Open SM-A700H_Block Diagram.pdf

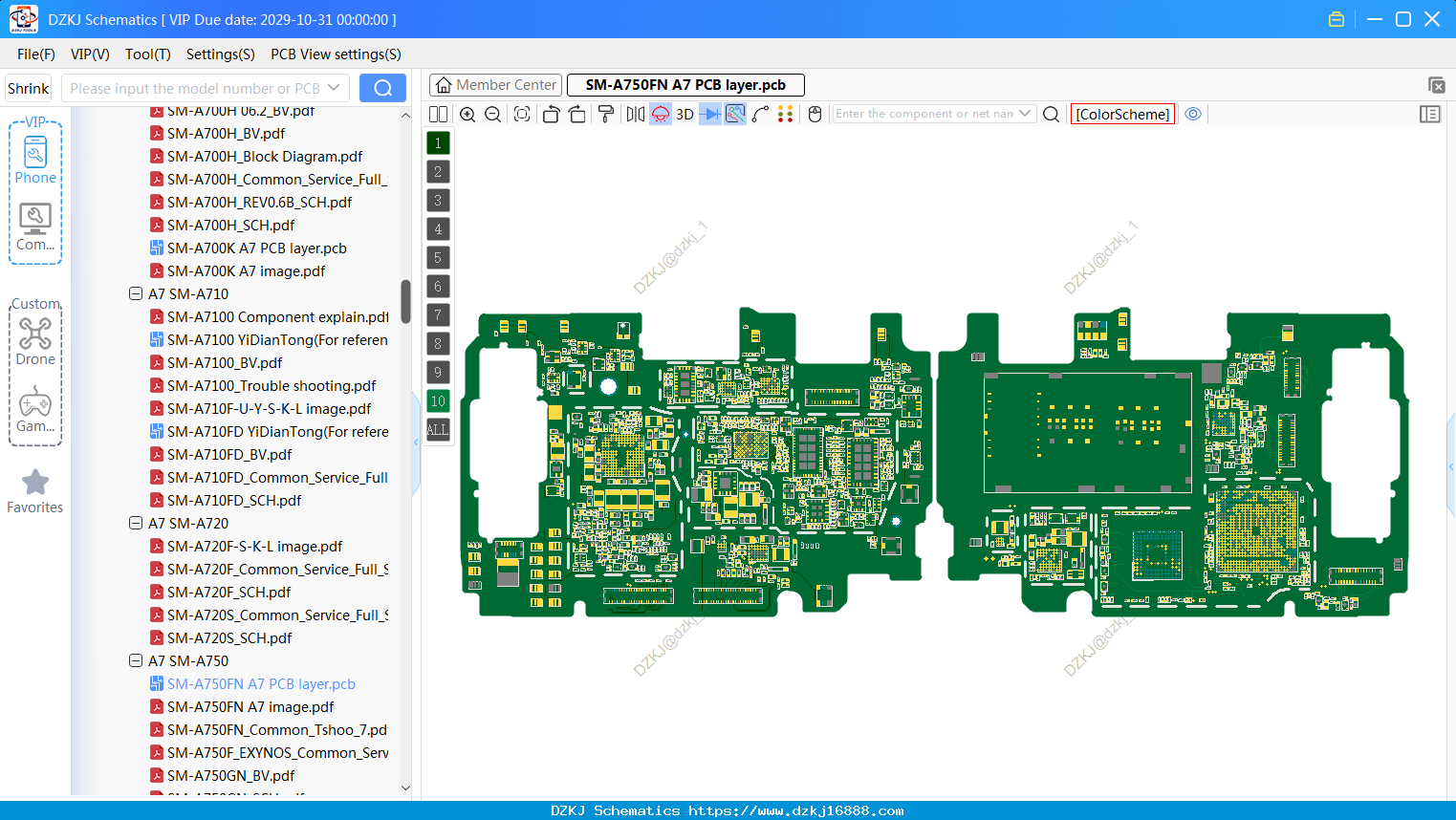point(264,156)
